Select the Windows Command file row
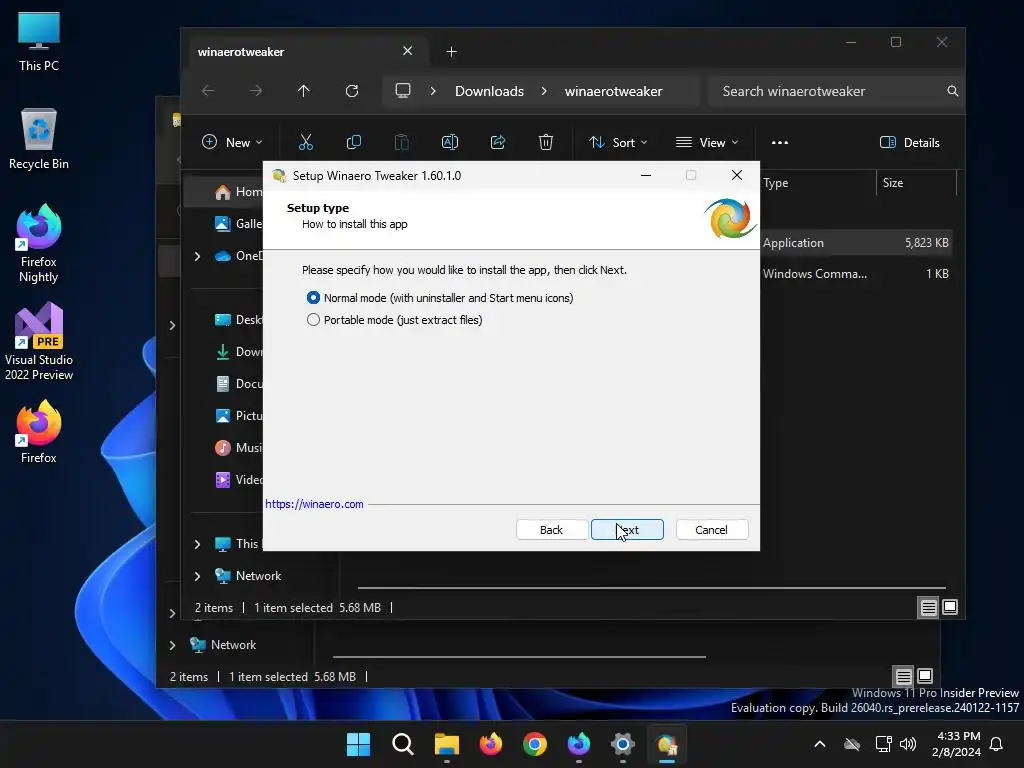The width and height of the screenshot is (1024, 768). point(856,274)
